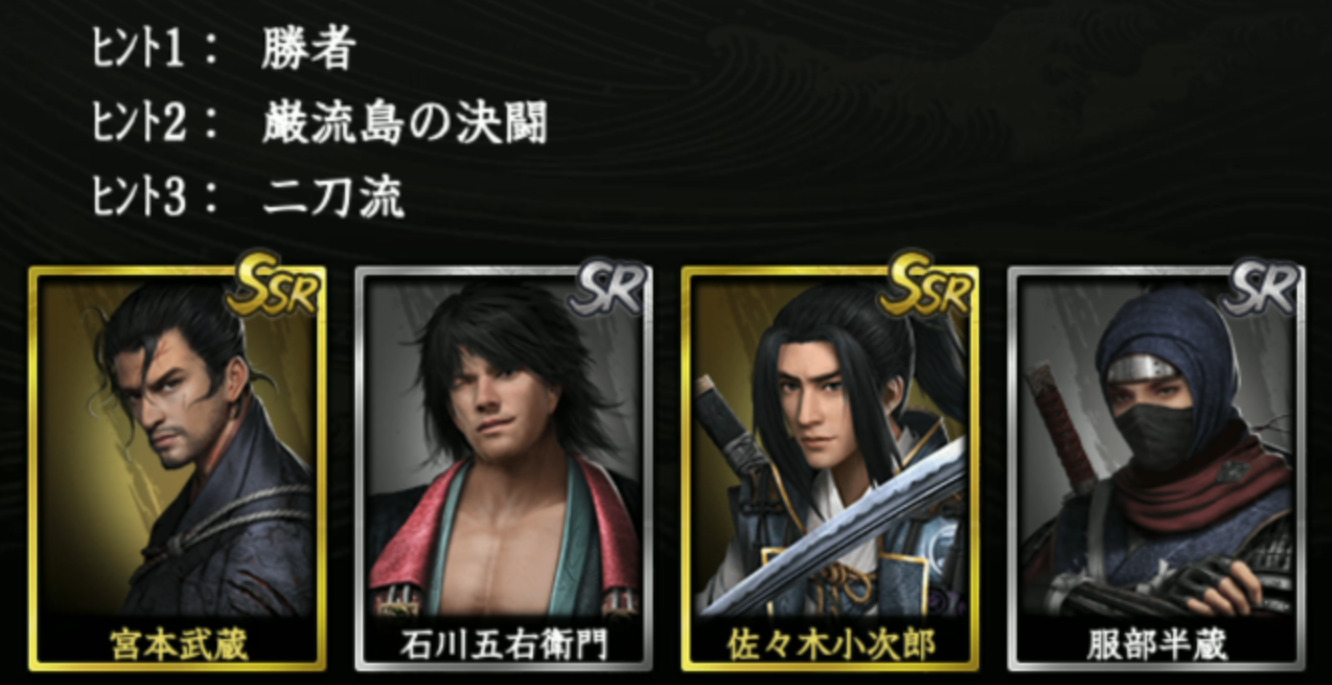Click the 宮本武蔵 name label
Viewport: 1332px width, 685px height.
tap(178, 645)
